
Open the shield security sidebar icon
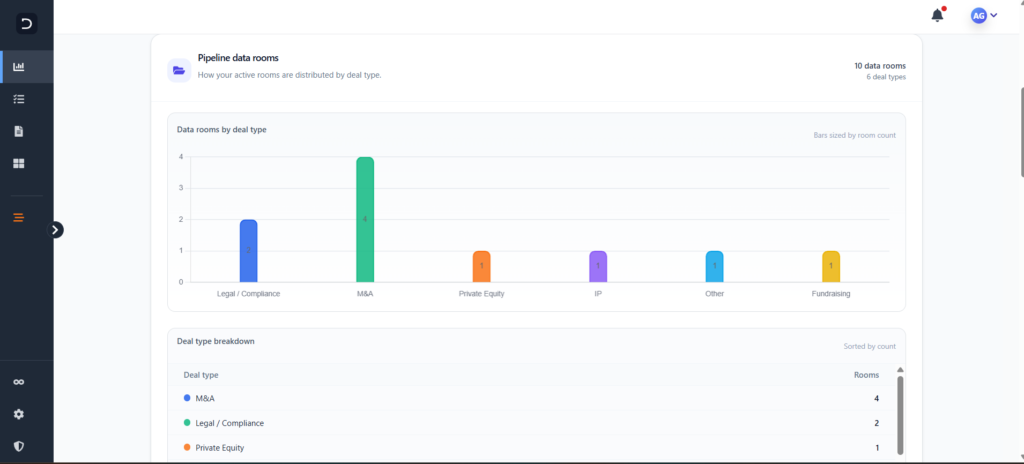click(x=19, y=446)
